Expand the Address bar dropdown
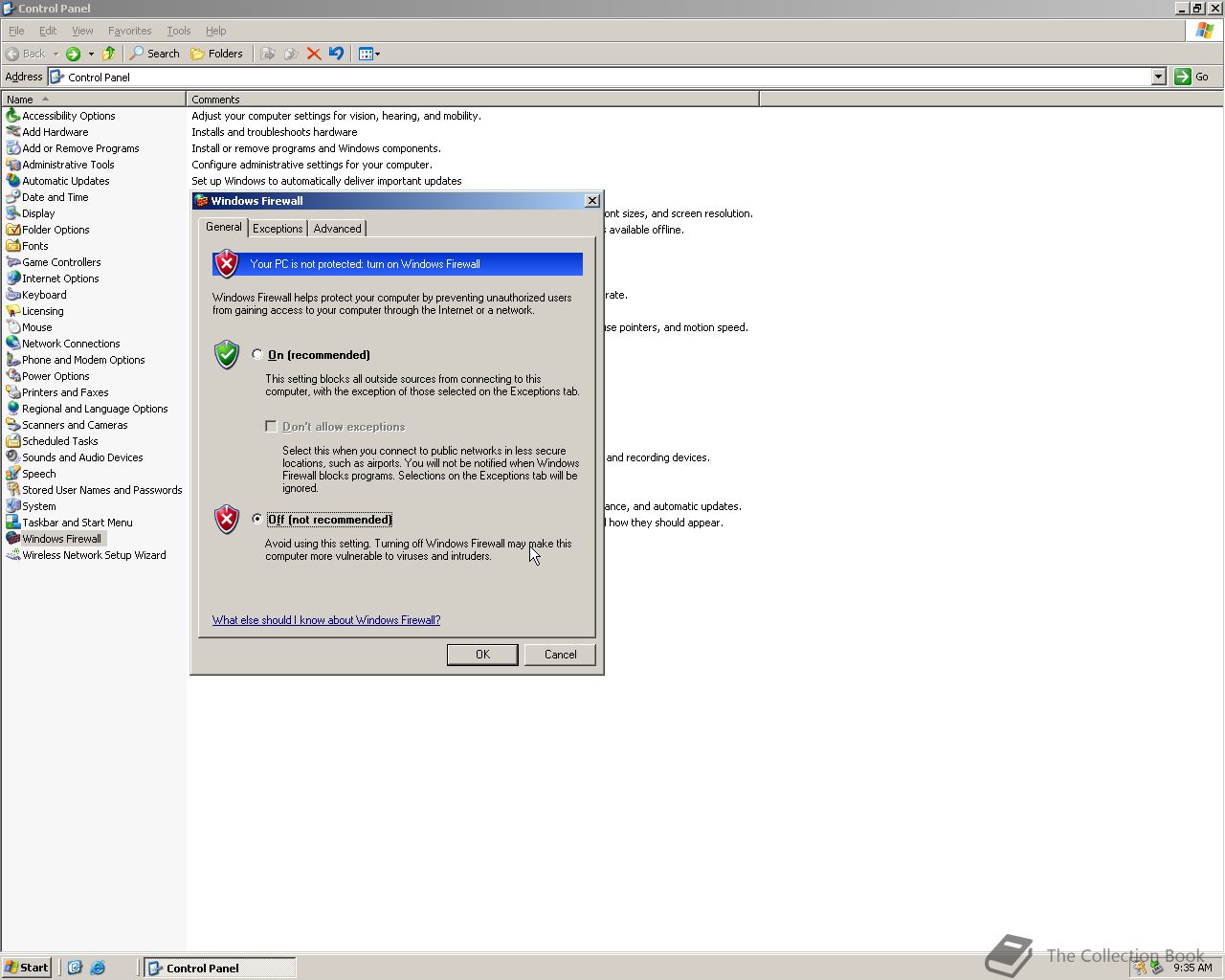The height and width of the screenshot is (980, 1225). 1158,77
